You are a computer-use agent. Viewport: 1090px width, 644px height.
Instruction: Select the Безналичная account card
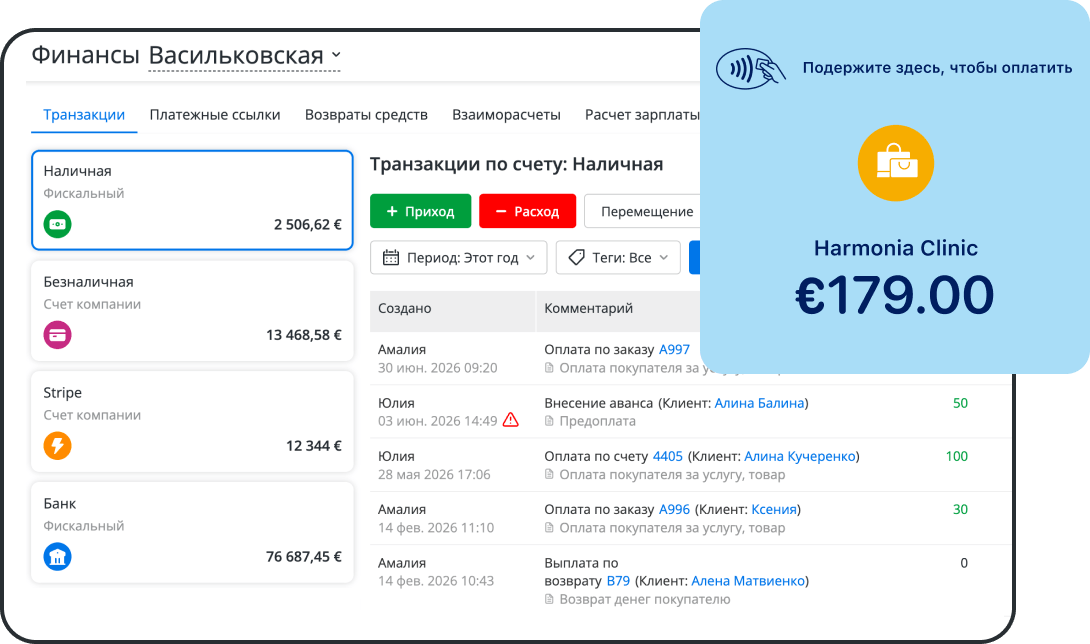pos(192,311)
